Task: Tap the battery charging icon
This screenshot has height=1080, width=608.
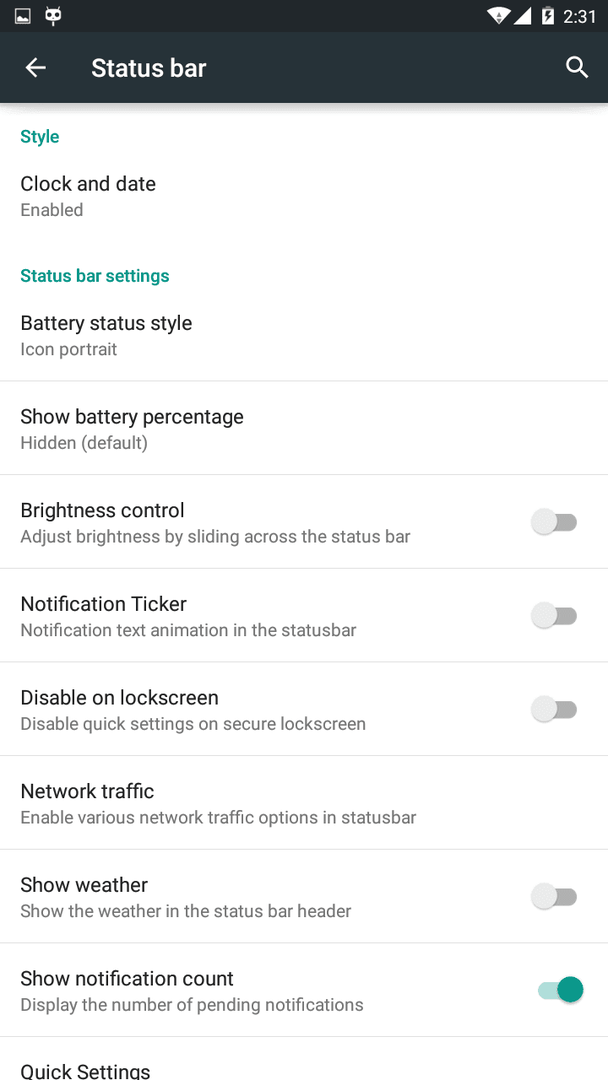Action: click(x=547, y=15)
